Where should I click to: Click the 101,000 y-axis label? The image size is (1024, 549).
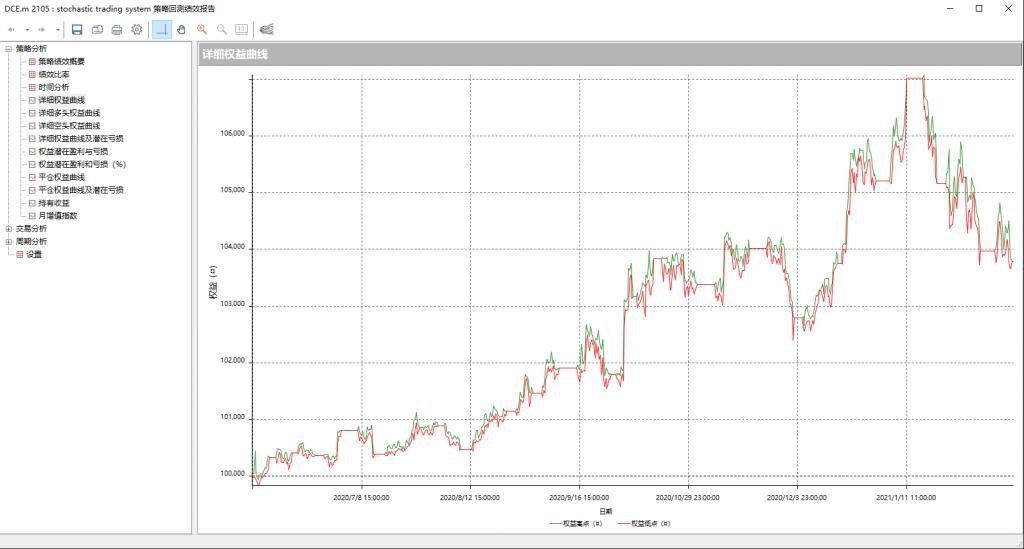tap(232, 417)
